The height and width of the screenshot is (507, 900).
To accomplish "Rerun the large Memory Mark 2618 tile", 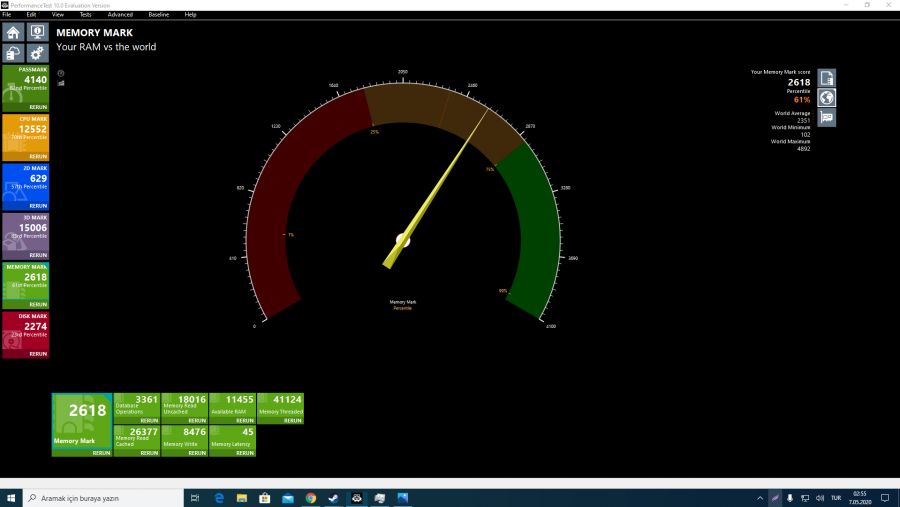I will pyautogui.click(x=101, y=453).
